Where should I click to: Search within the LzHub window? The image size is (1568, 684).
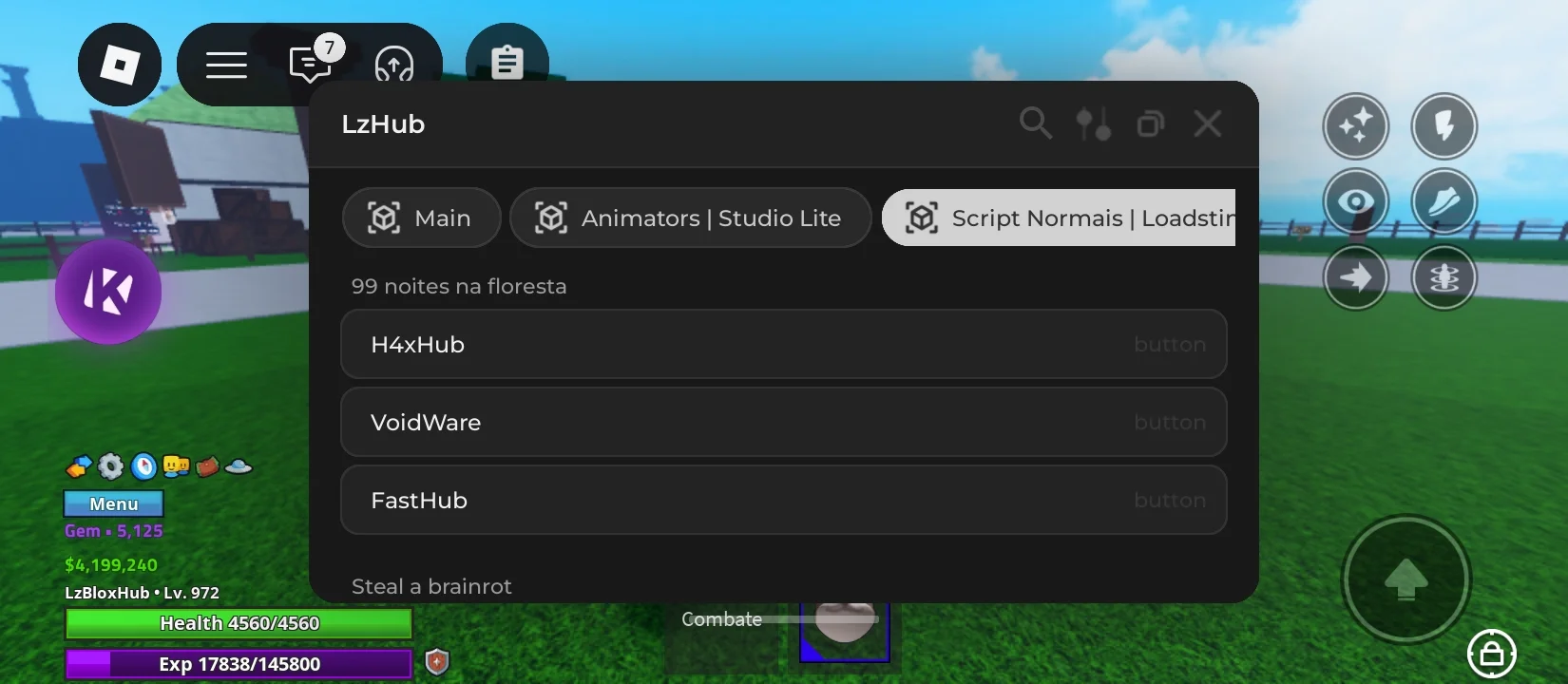pyautogui.click(x=1035, y=123)
